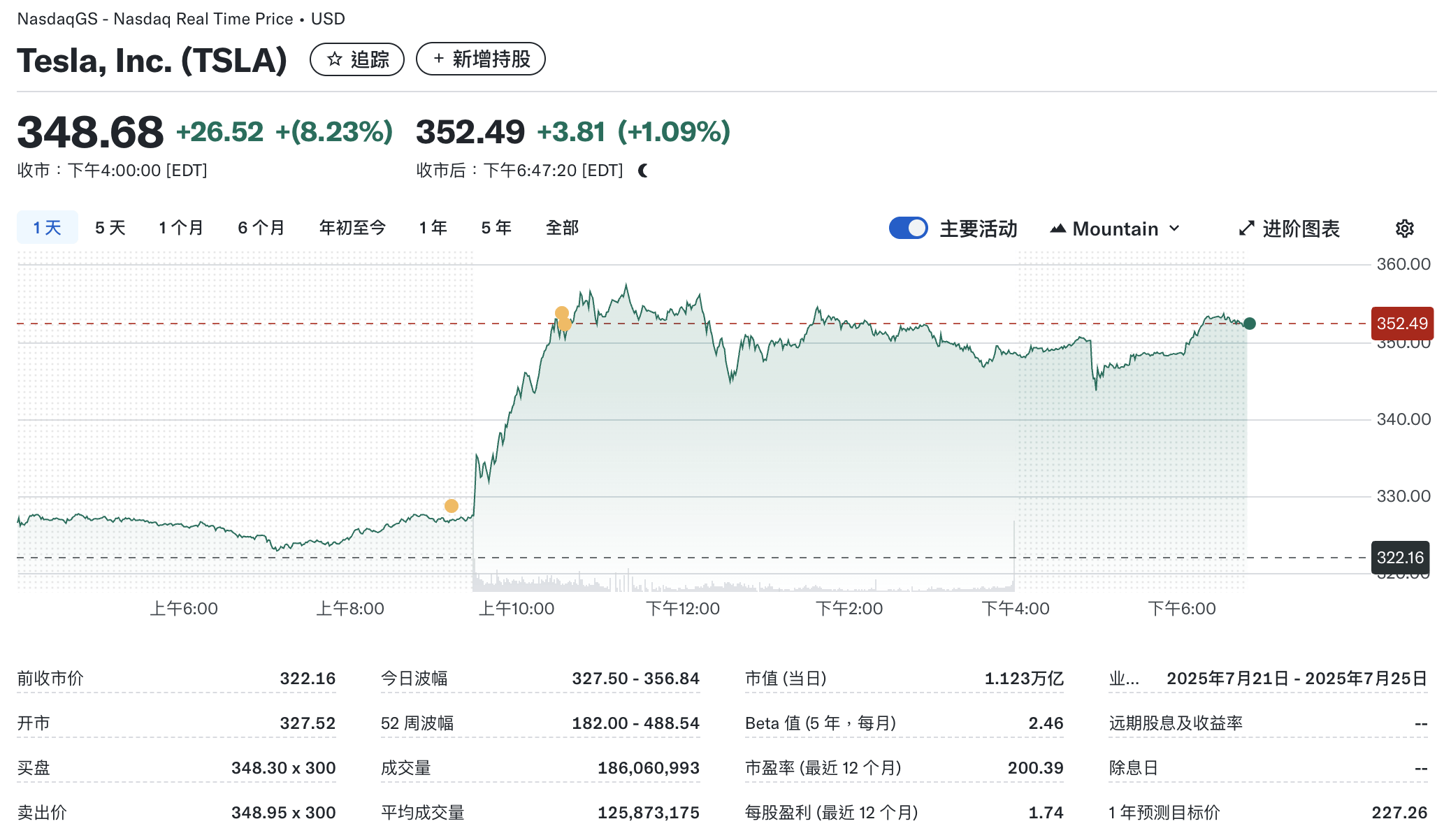Click the pre-market orange event marker

pos(452,505)
